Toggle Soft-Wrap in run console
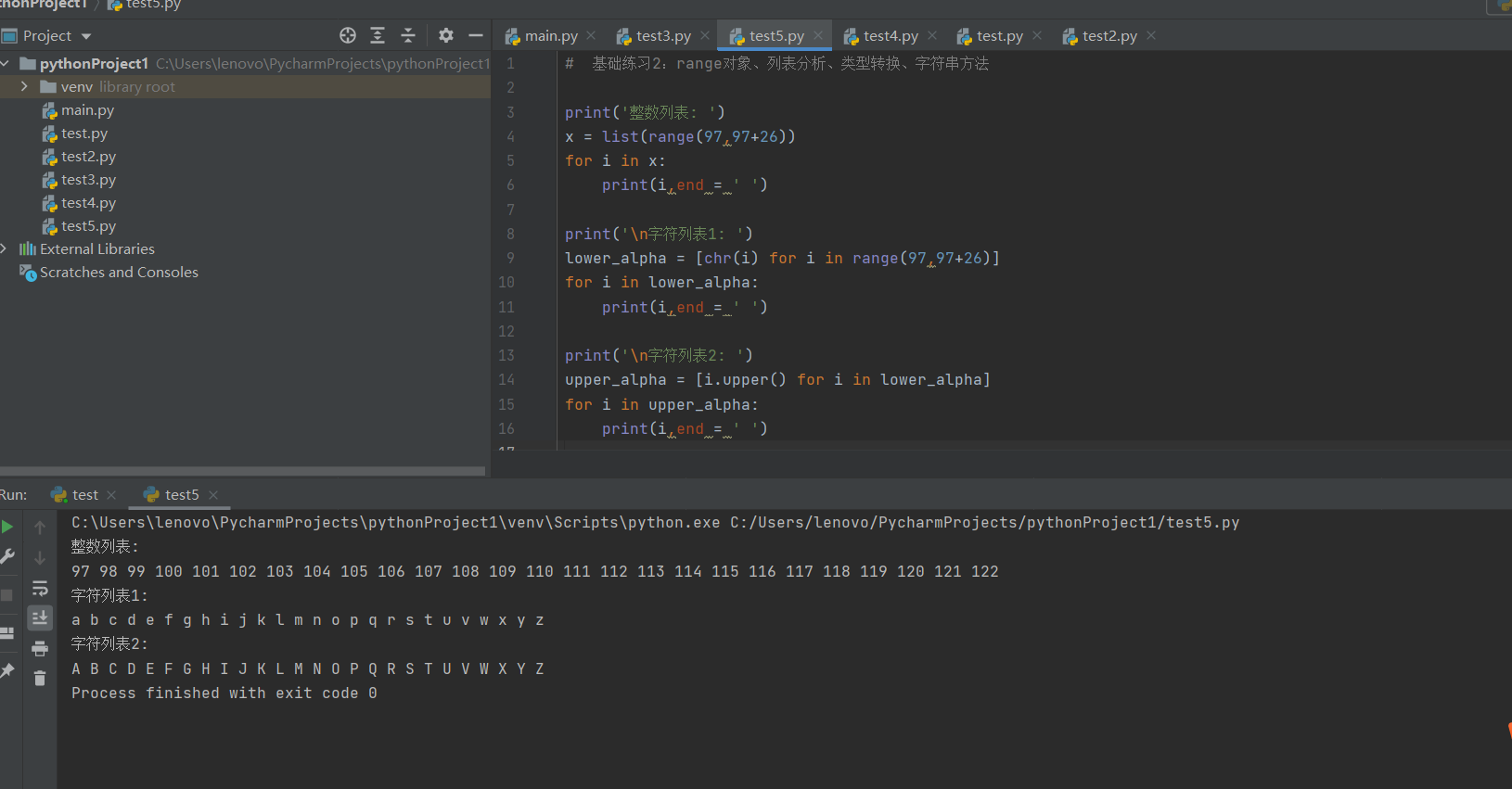The image size is (1512, 789). pos(40,589)
